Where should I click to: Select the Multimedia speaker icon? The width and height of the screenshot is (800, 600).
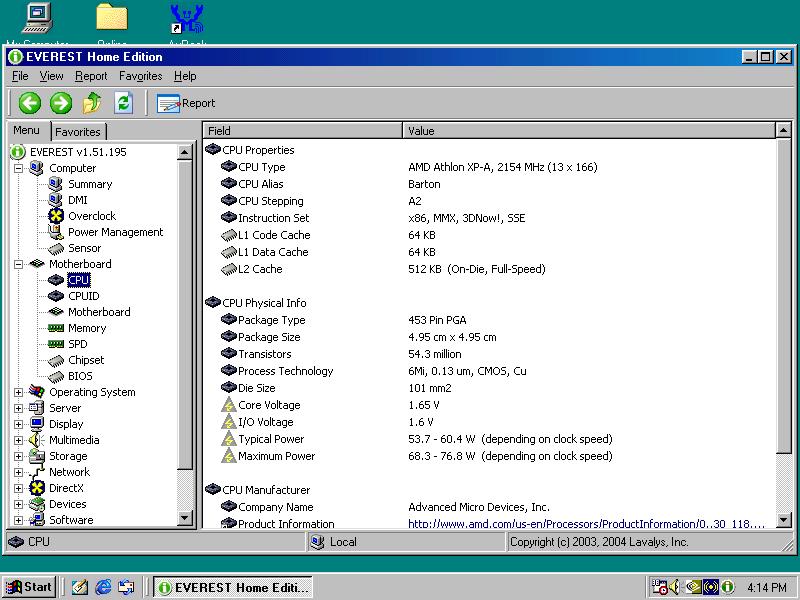pyautogui.click(x=37, y=440)
